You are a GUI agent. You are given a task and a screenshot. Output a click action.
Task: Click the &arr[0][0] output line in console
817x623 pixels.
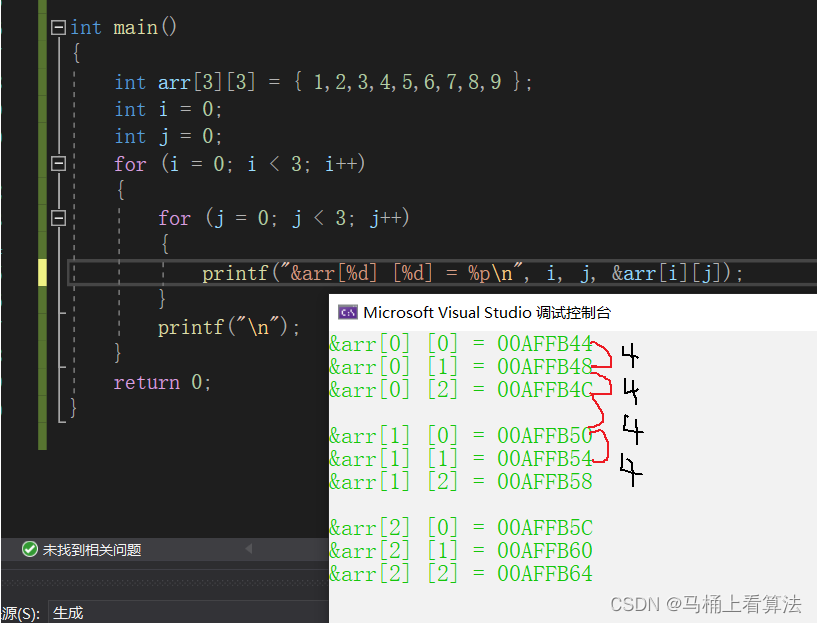[x=460, y=344]
